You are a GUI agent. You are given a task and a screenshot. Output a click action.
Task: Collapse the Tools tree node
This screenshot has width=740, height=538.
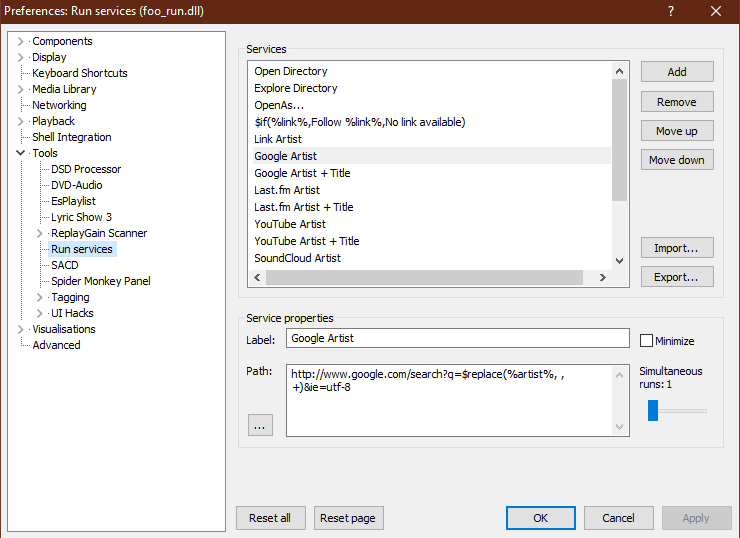click(x=21, y=153)
